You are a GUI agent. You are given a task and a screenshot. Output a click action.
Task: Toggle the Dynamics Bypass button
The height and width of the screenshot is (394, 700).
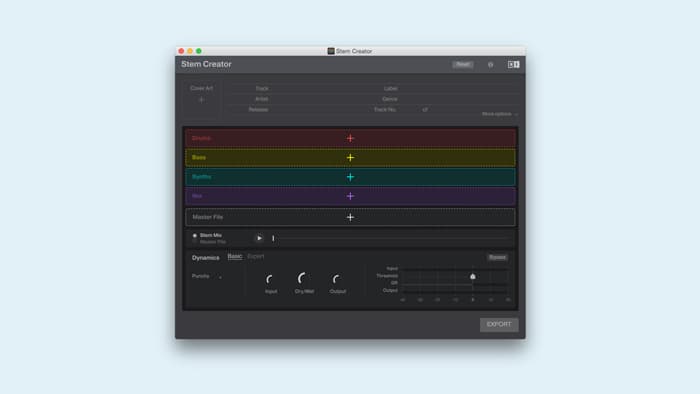pyautogui.click(x=497, y=257)
